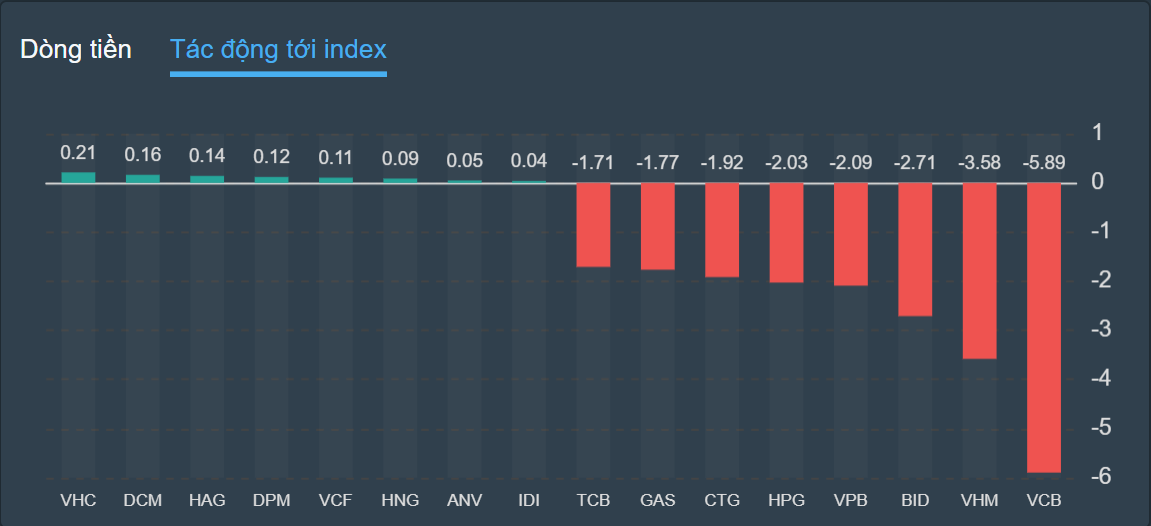Select the red GAS bar
Image resolution: width=1151 pixels, height=526 pixels.
pos(658,226)
